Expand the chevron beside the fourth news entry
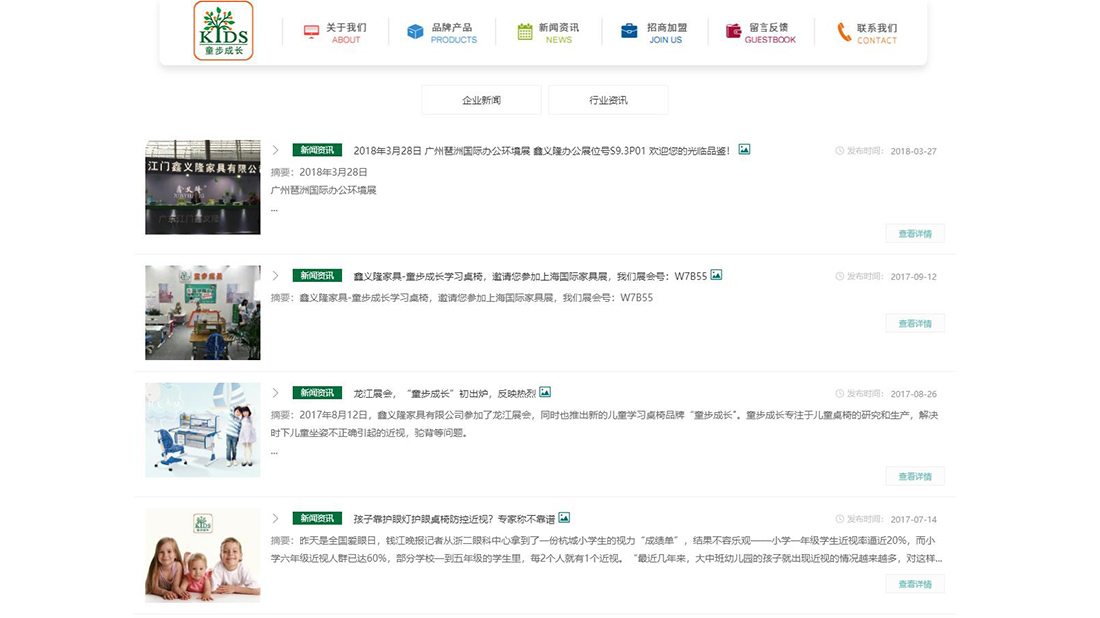This screenshot has width=1100, height=618. (x=276, y=518)
